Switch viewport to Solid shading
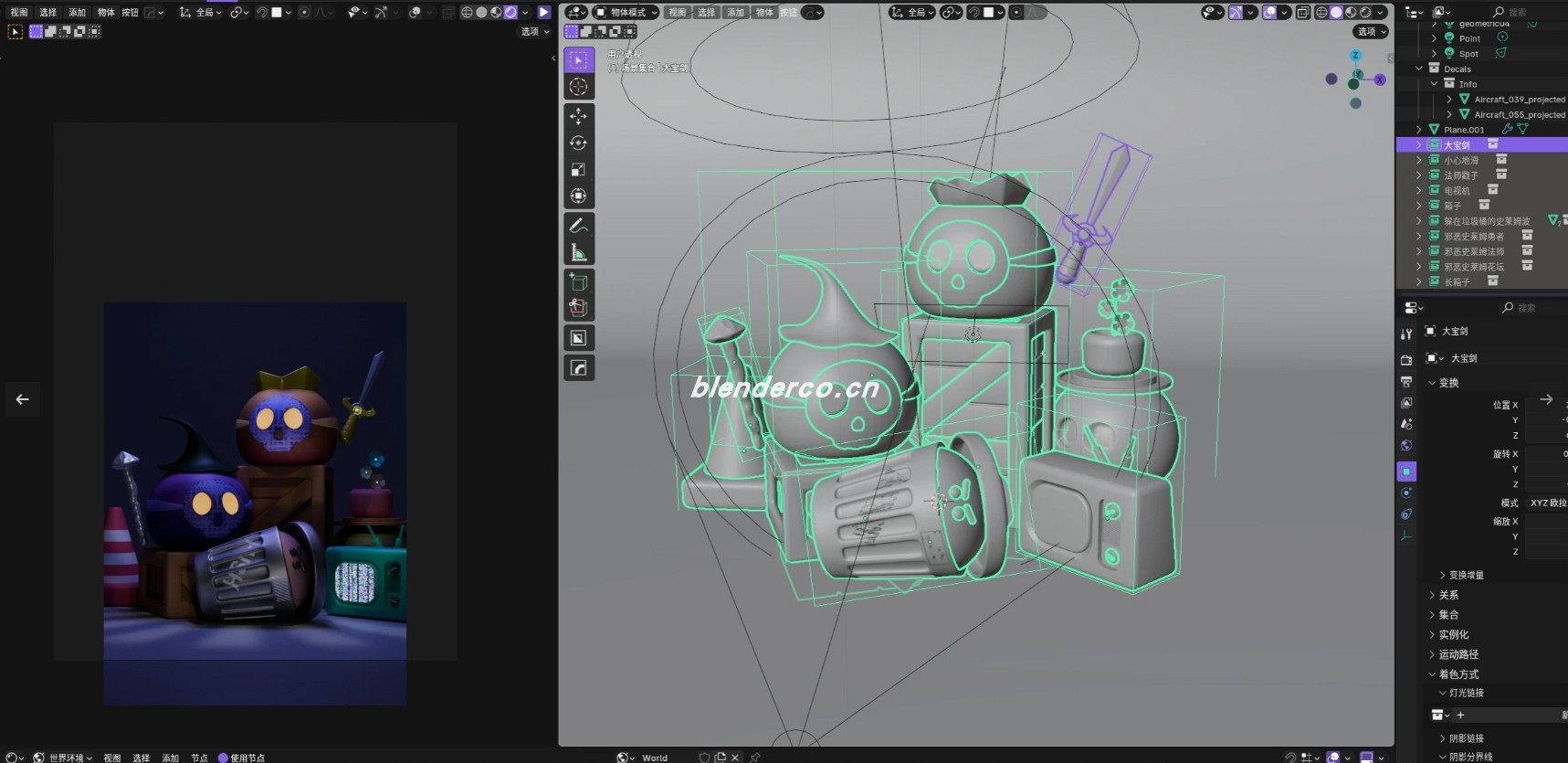Viewport: 1568px width, 763px height. coord(1336,12)
